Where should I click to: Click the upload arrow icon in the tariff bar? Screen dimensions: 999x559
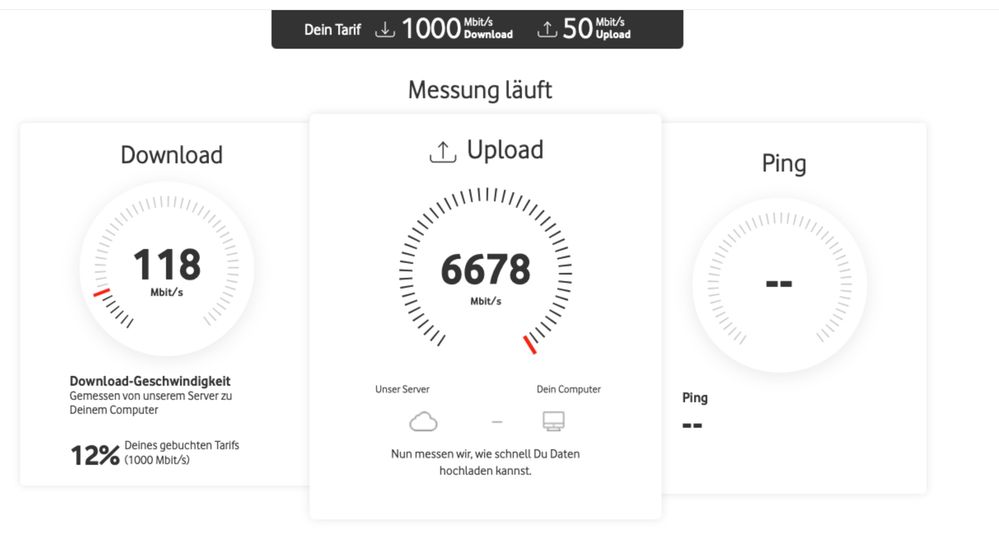point(547,29)
